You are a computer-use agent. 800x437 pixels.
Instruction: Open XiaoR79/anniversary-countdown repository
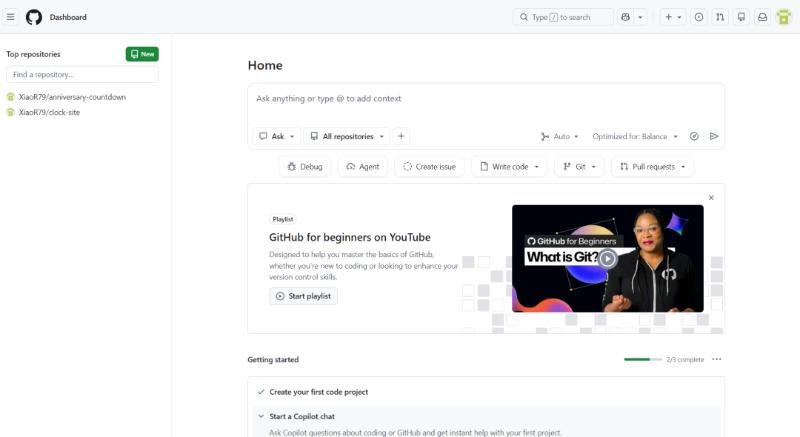(x=72, y=97)
